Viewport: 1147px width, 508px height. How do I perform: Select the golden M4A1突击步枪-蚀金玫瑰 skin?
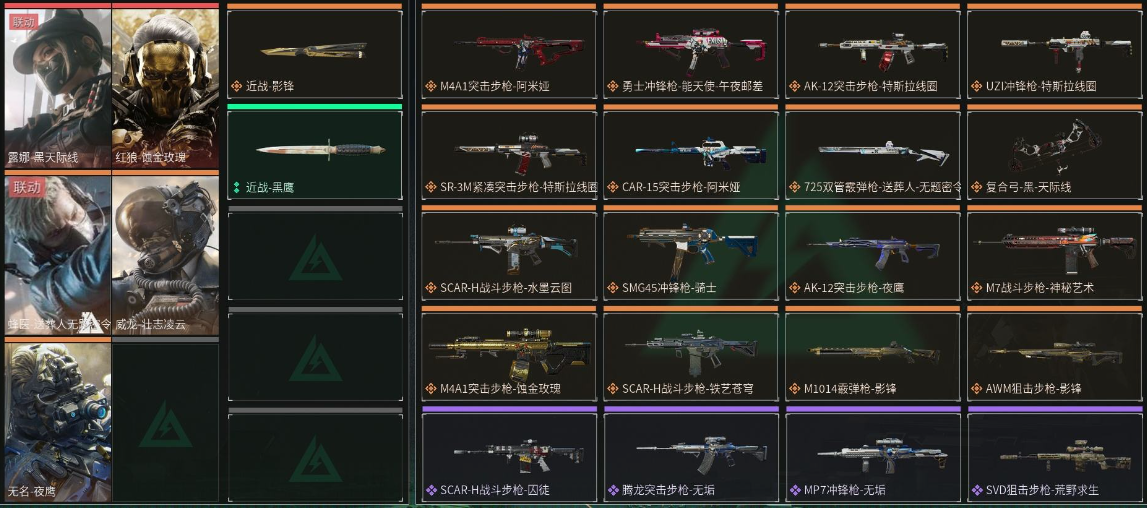coord(509,355)
